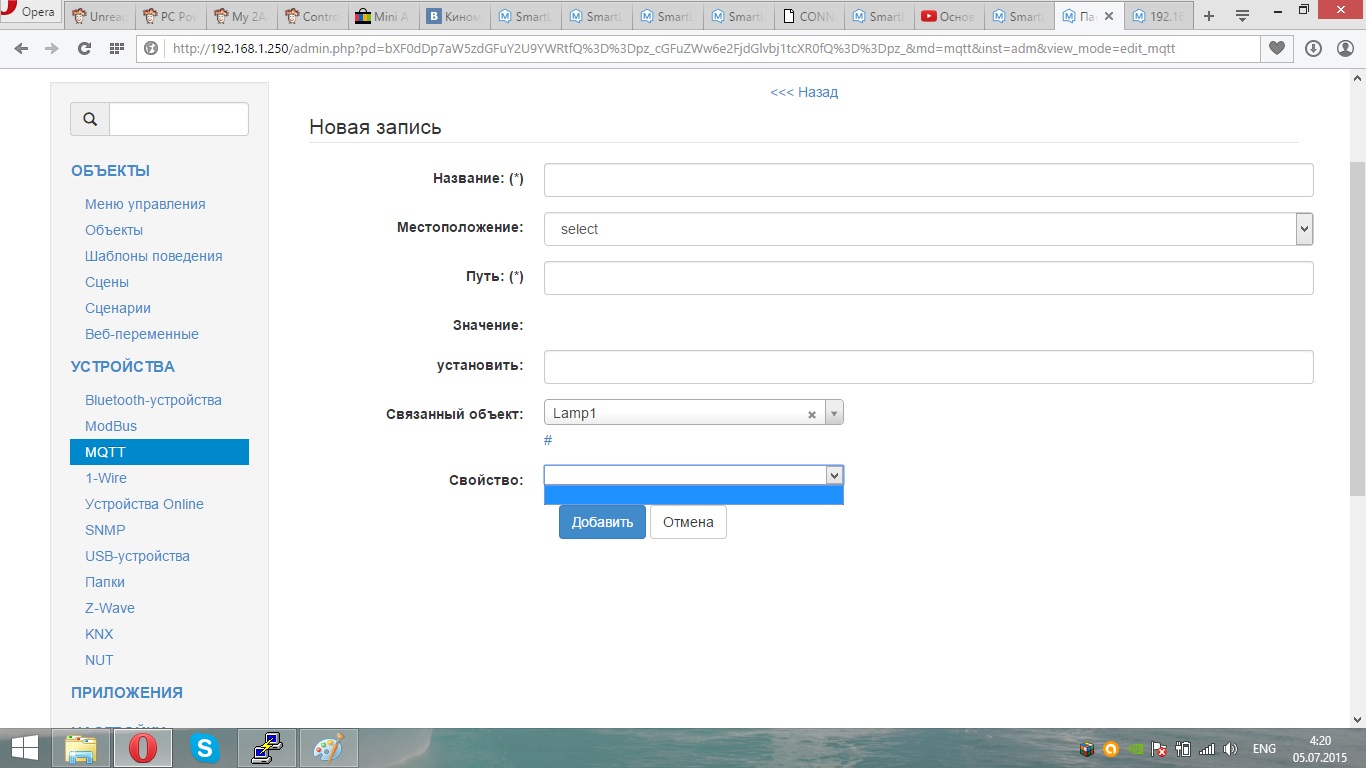Open Opera Speed Dial grid icon

tap(116, 48)
